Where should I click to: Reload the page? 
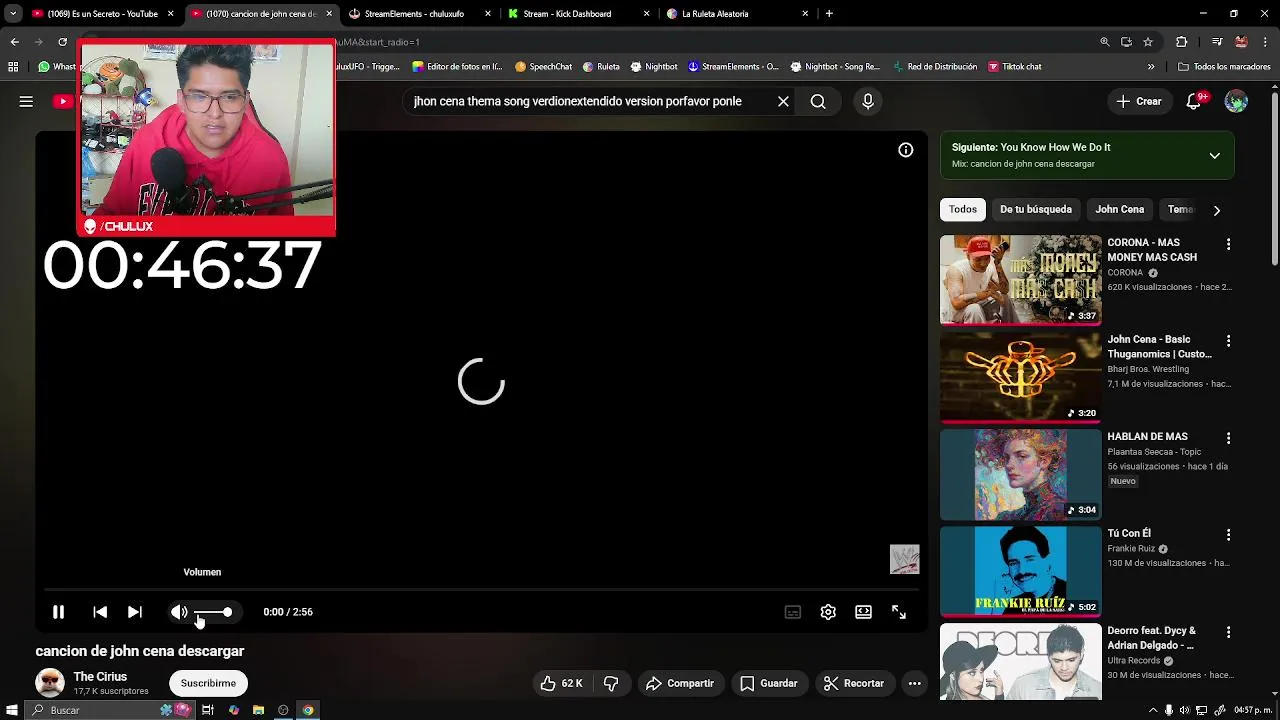pos(62,42)
